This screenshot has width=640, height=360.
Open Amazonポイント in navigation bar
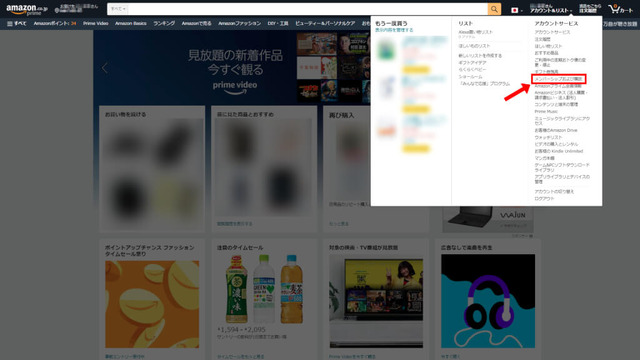[55, 24]
